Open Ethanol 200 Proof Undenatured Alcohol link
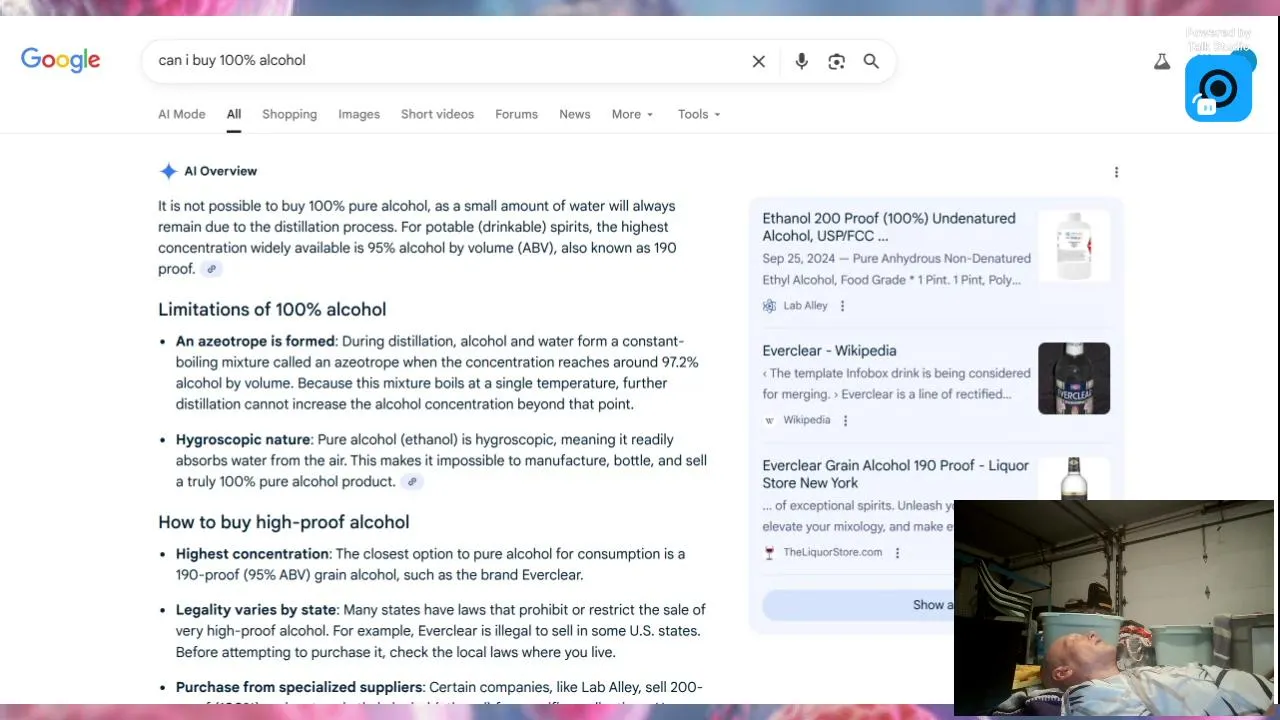The height and width of the screenshot is (720, 1280). tap(889, 227)
